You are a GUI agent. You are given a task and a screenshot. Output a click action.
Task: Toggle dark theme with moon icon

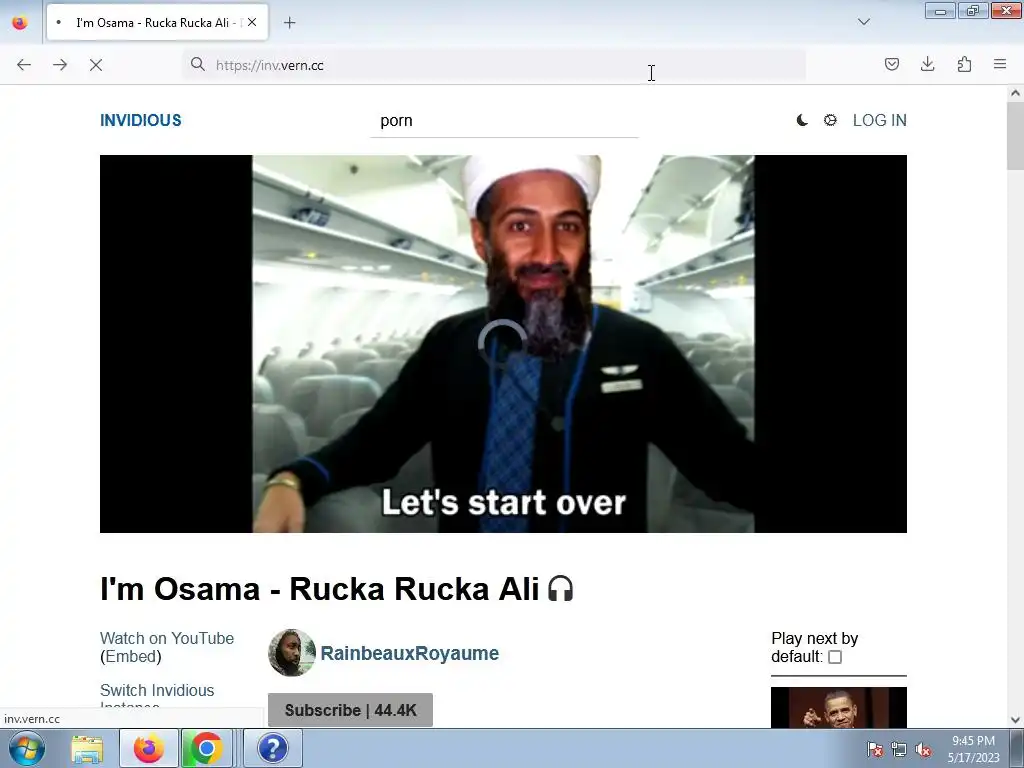802,120
